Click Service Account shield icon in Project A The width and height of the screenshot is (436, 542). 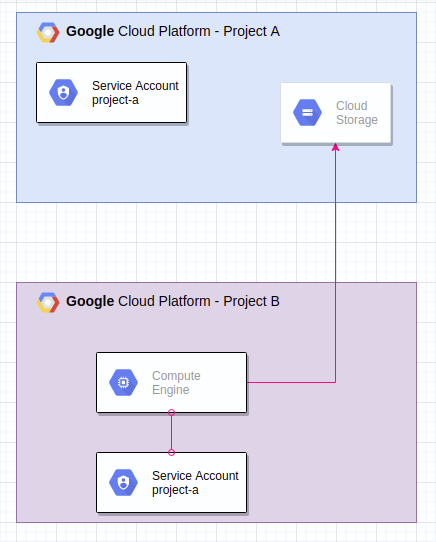coord(63,93)
